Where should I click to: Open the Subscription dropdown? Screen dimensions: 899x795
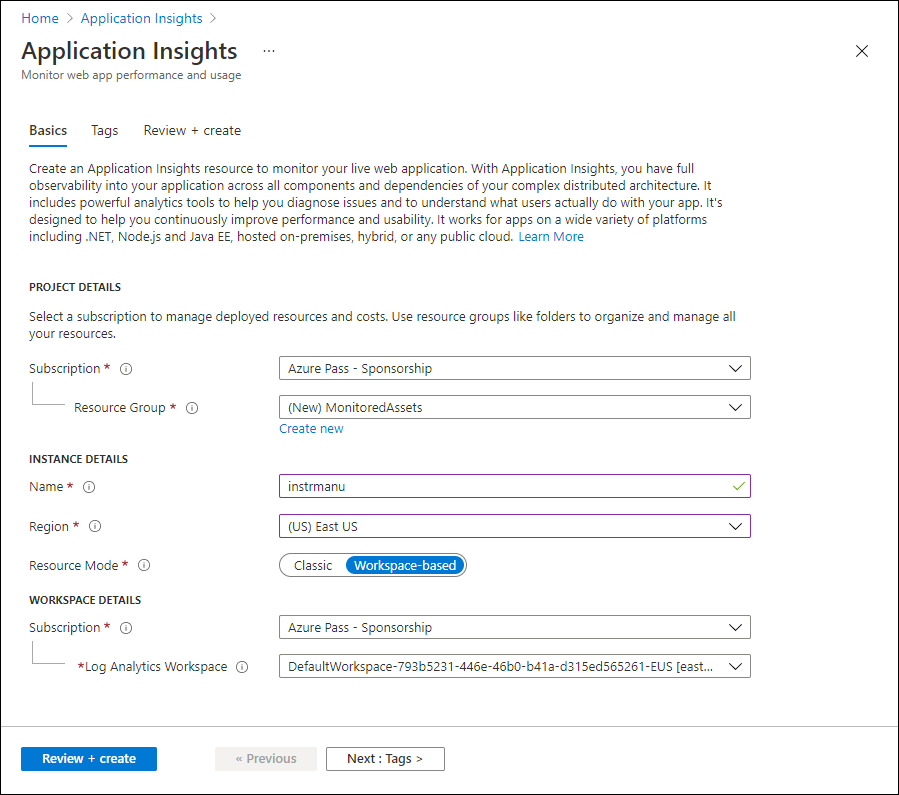click(514, 368)
